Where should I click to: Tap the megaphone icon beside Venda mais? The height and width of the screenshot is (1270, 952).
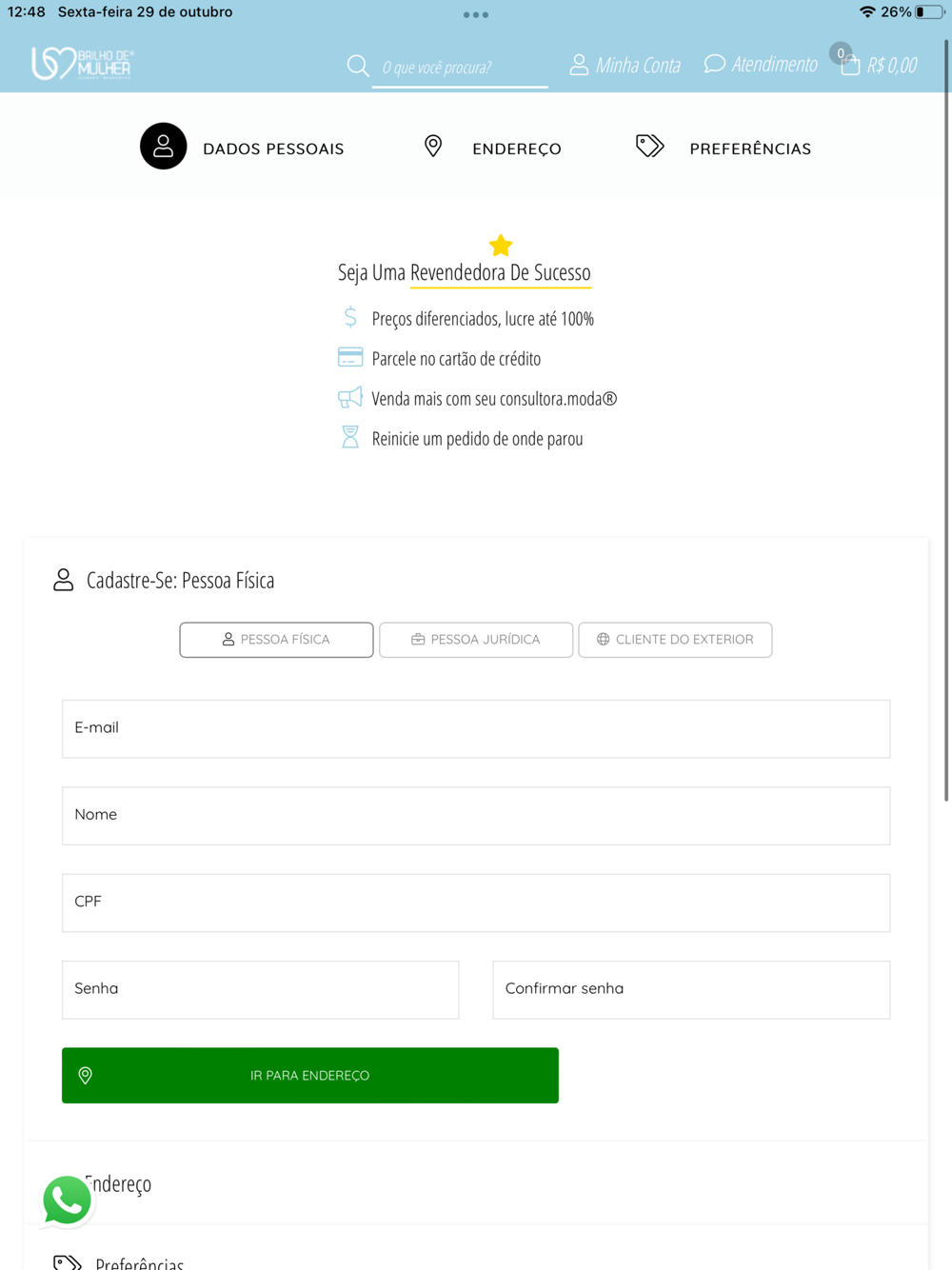(350, 397)
